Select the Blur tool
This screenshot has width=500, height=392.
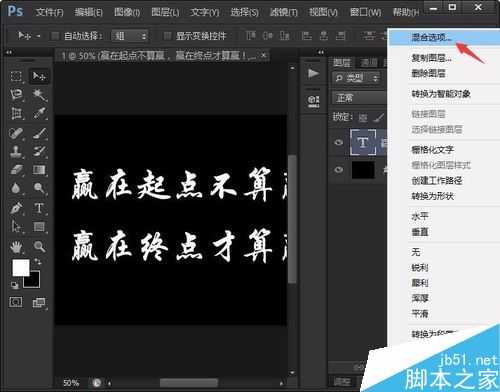pyautogui.click(x=16, y=188)
